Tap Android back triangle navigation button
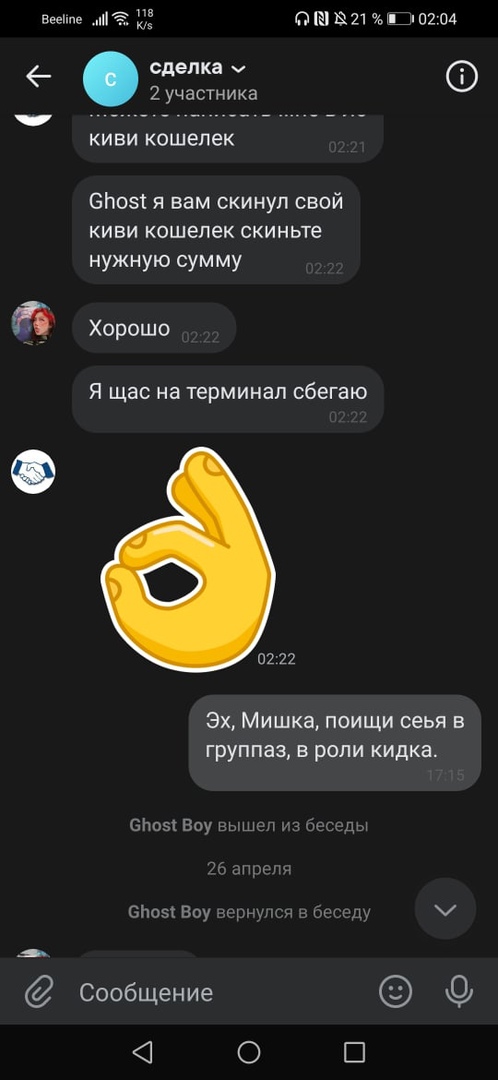Viewport: 498px width, 1080px height. [142, 1052]
